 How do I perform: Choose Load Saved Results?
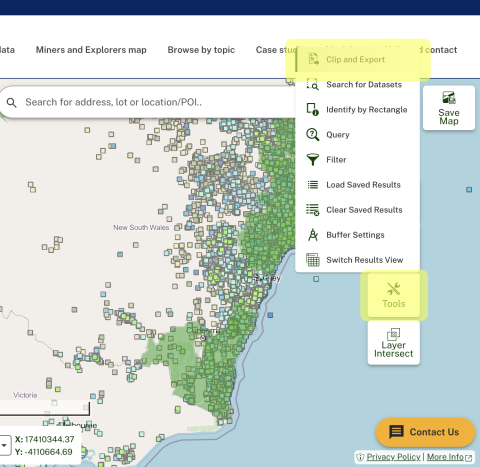point(357,184)
